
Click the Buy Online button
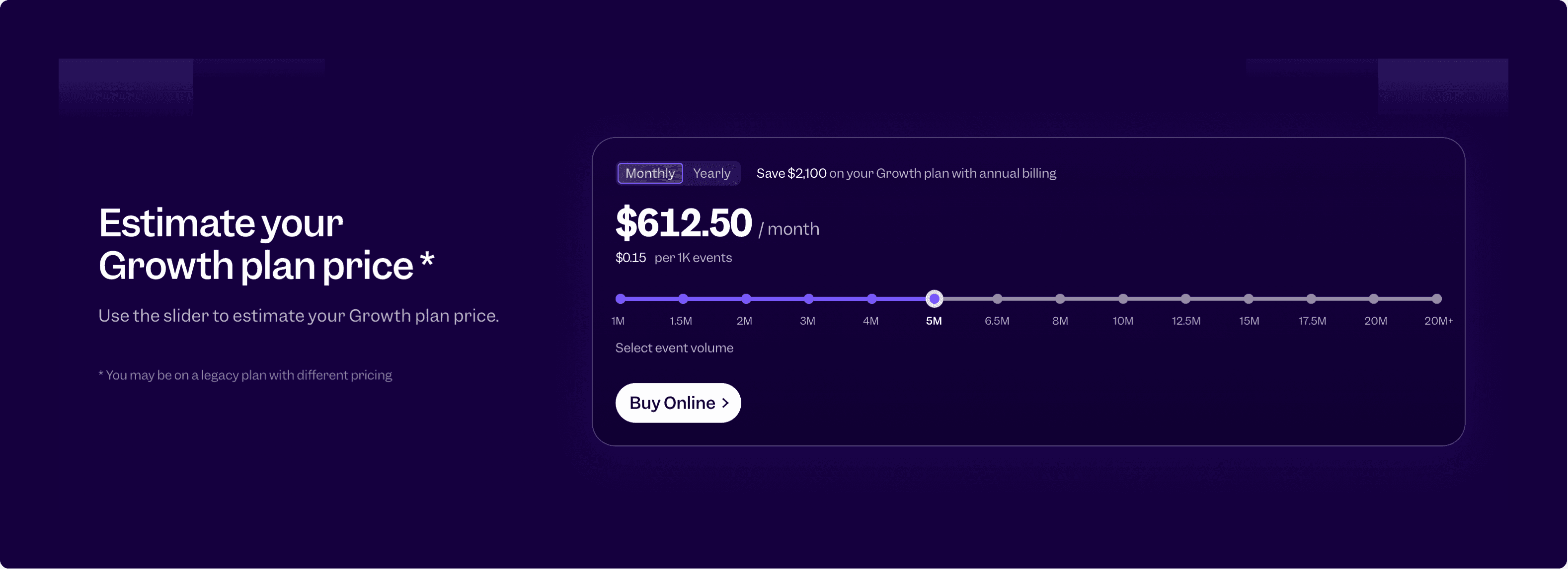[678, 402]
